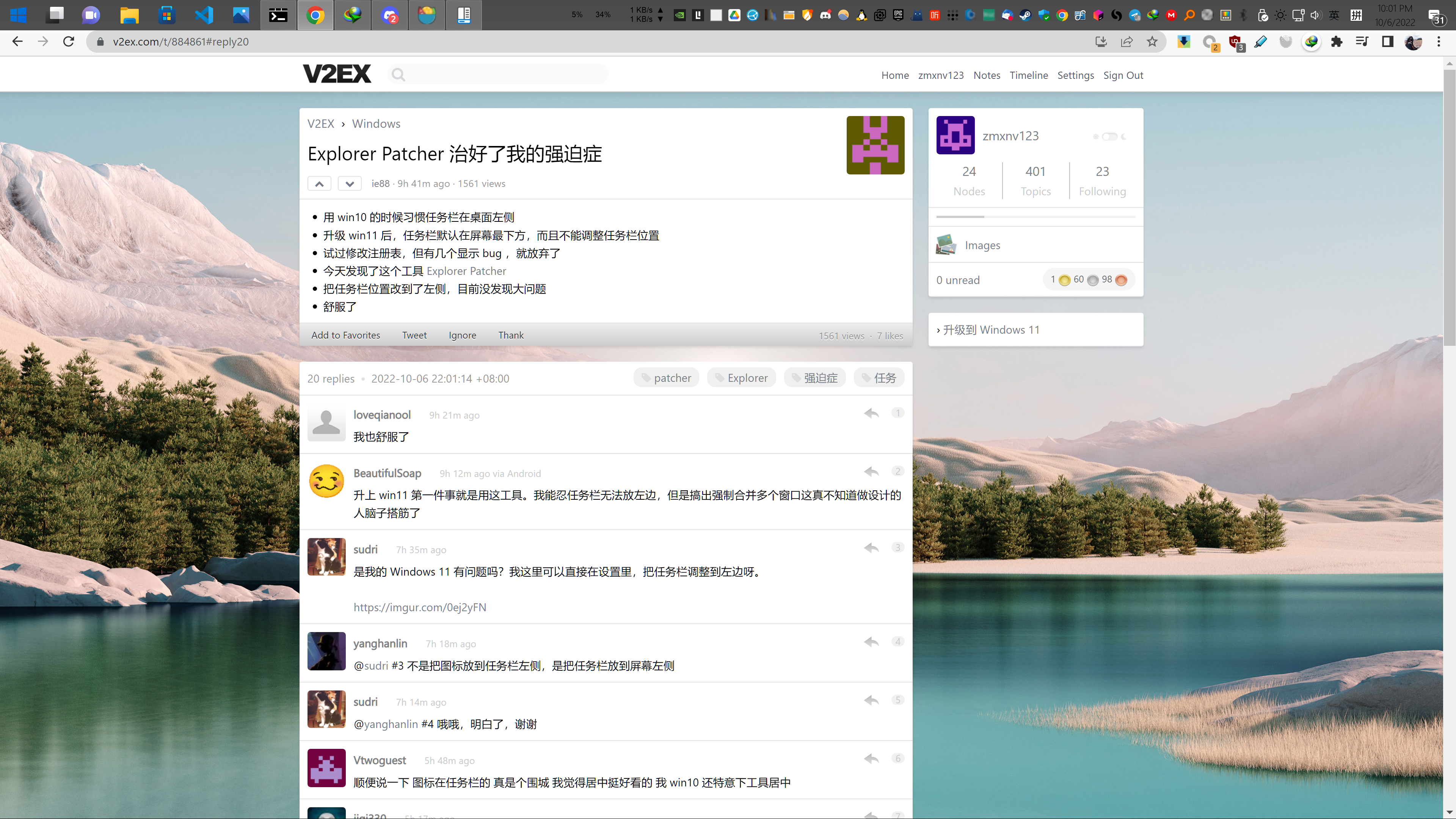Open the Chrome side panel toggle
The width and height of the screenshot is (1456, 819).
tap(1387, 42)
